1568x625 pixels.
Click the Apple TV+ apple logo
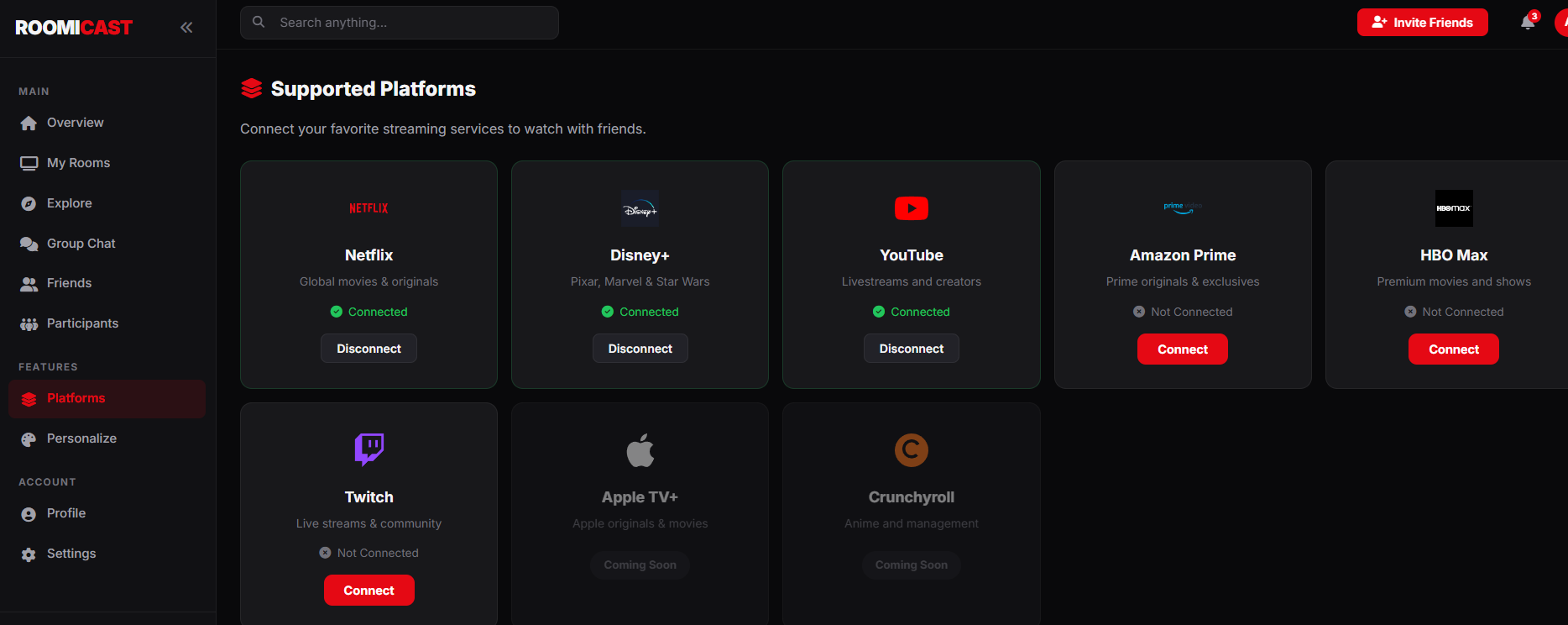640,450
